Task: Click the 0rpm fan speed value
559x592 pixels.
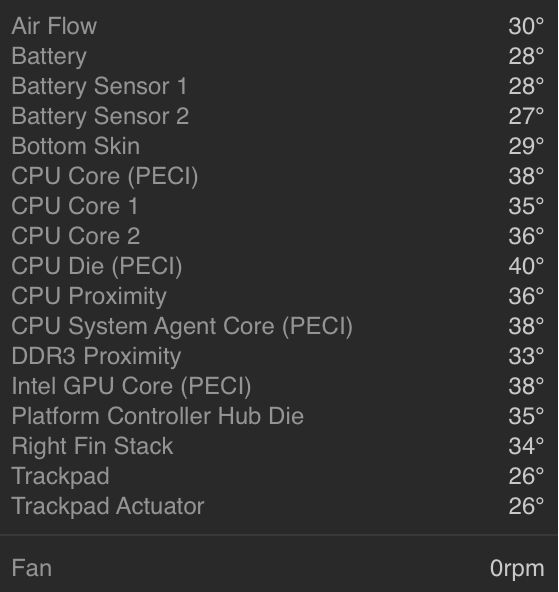Action: coord(517,569)
